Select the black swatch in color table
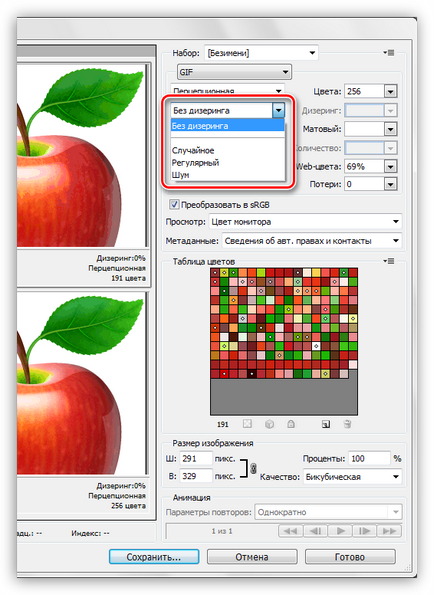The width and height of the screenshot is (434, 595). 252,374
